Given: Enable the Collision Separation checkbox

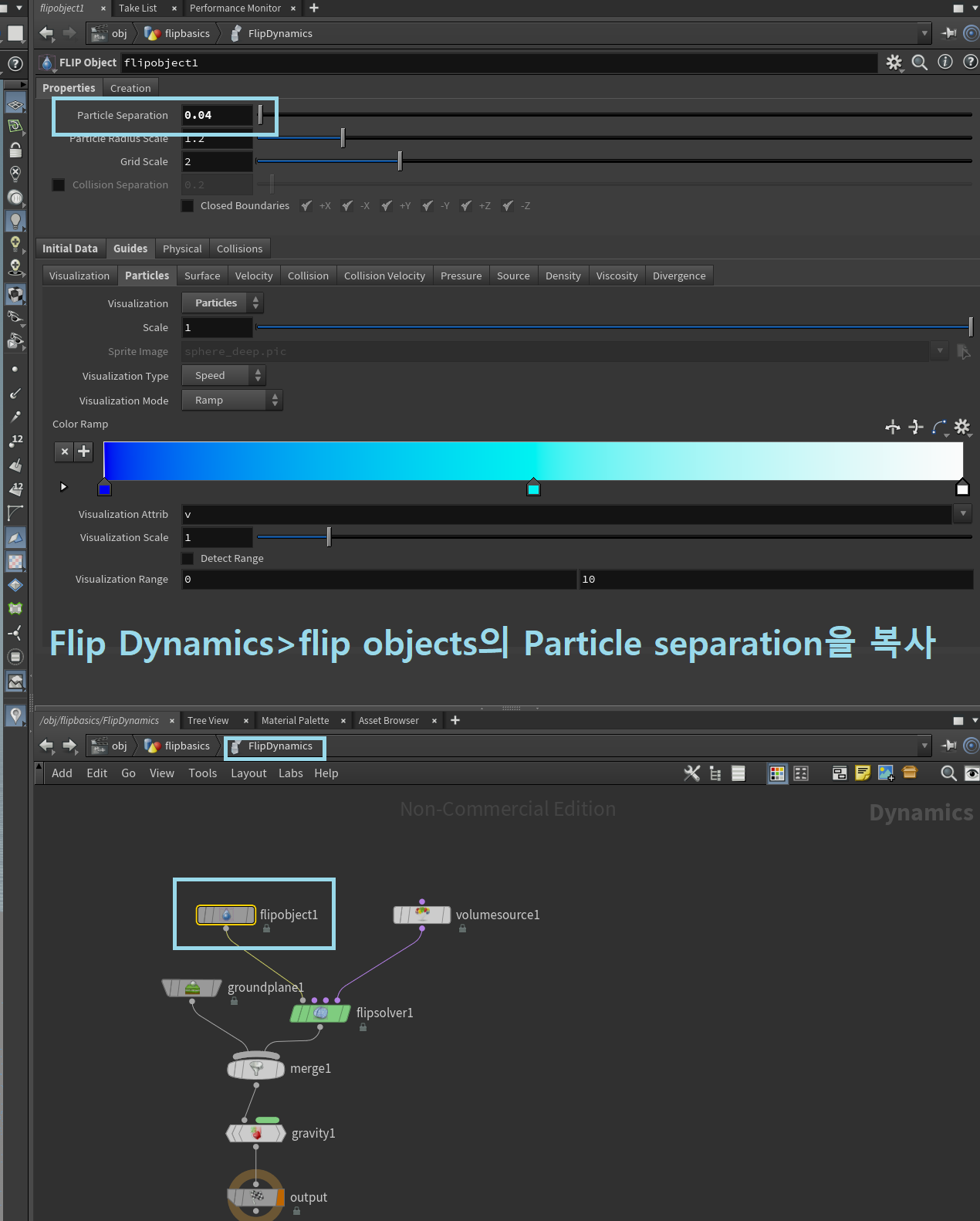Looking at the screenshot, I should click(59, 184).
